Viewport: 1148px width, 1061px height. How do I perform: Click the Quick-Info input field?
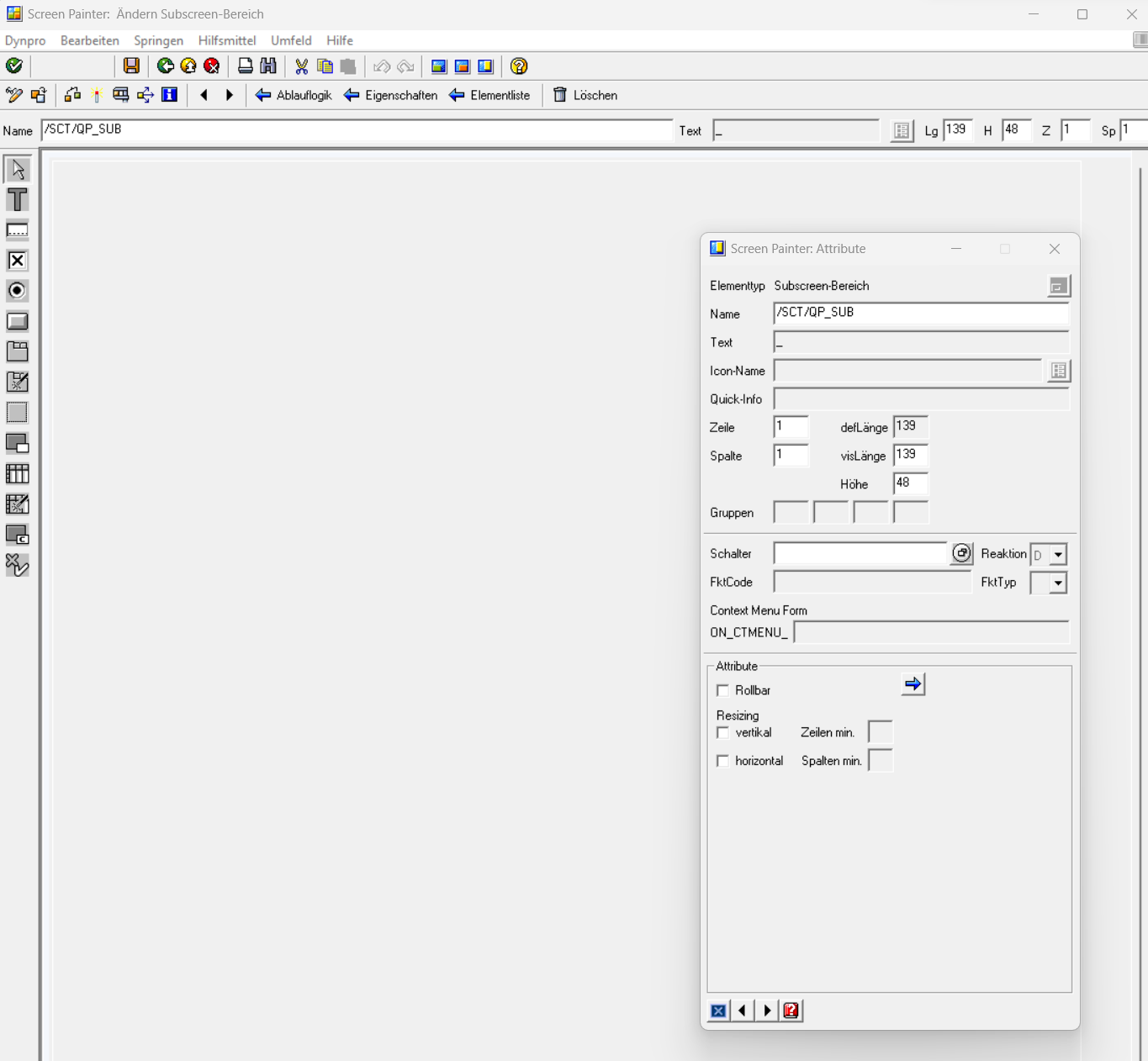pos(921,399)
